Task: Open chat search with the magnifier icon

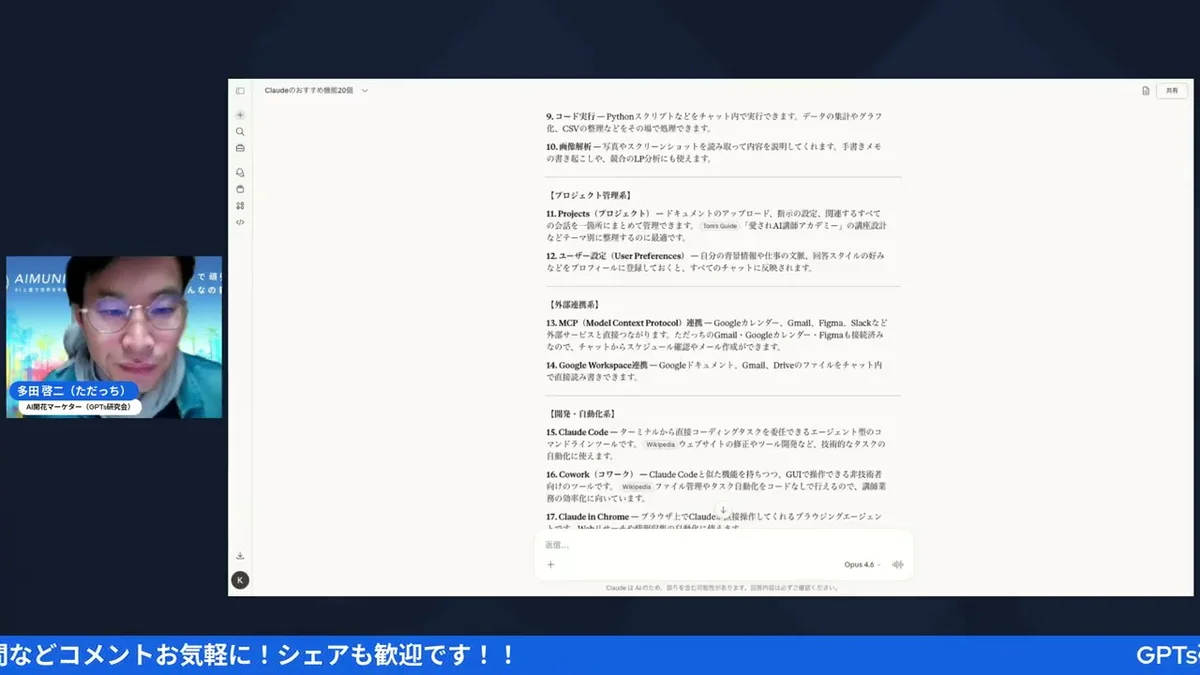Action: tap(240, 131)
